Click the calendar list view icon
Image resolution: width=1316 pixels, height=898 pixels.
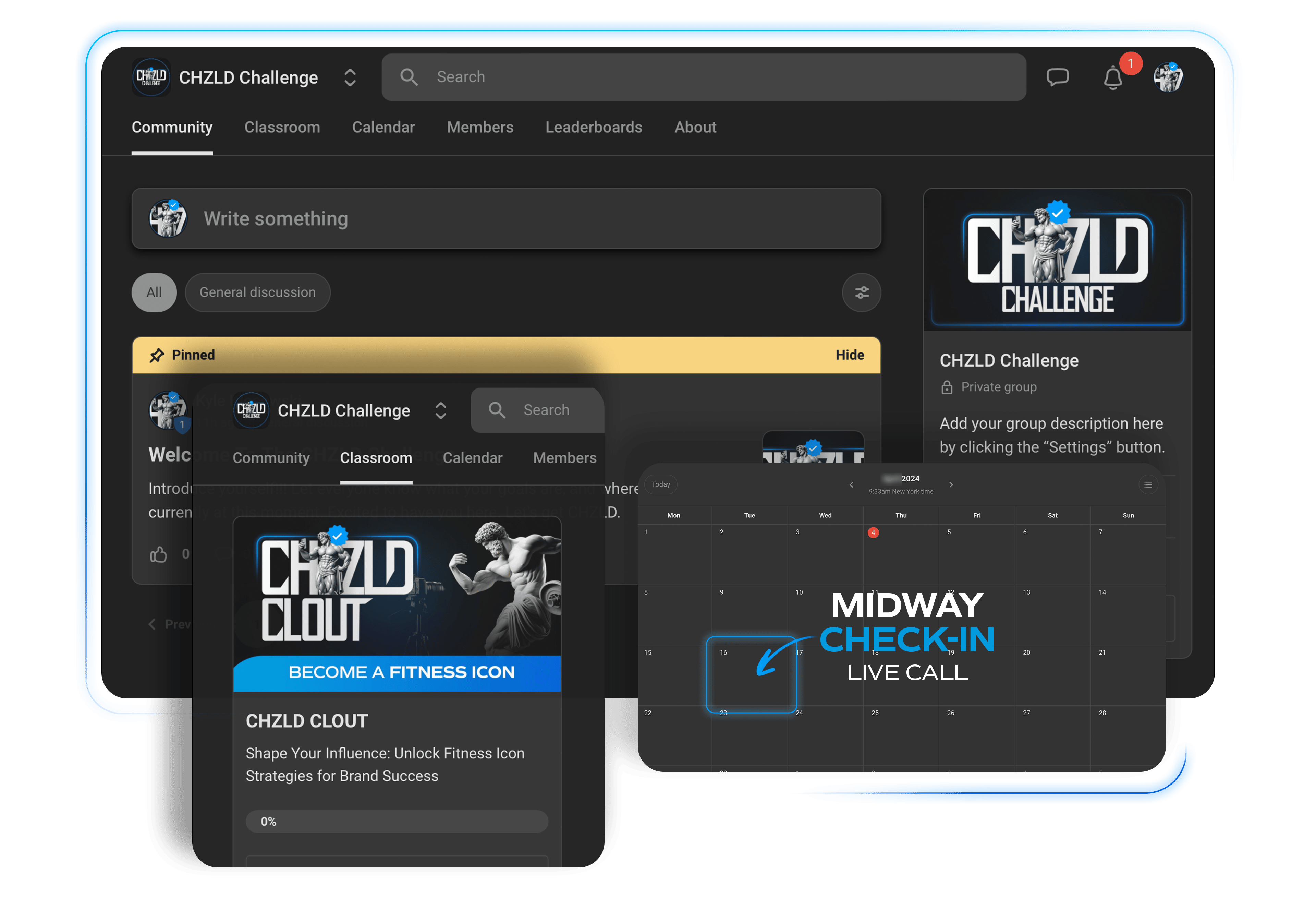(x=1148, y=484)
